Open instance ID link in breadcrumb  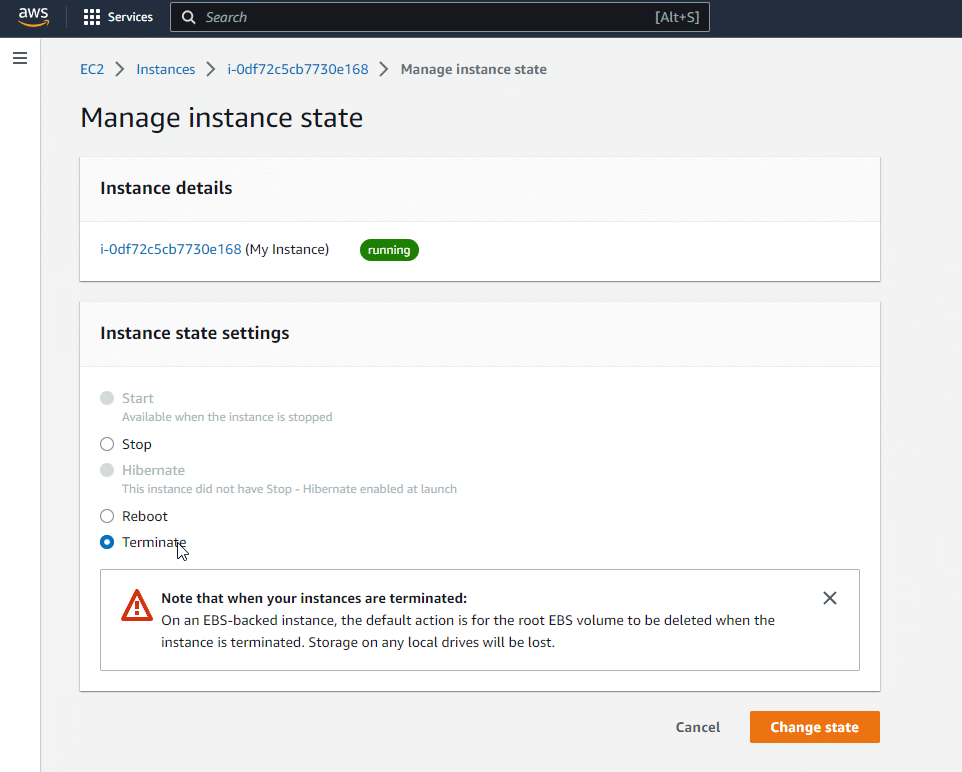pos(298,69)
